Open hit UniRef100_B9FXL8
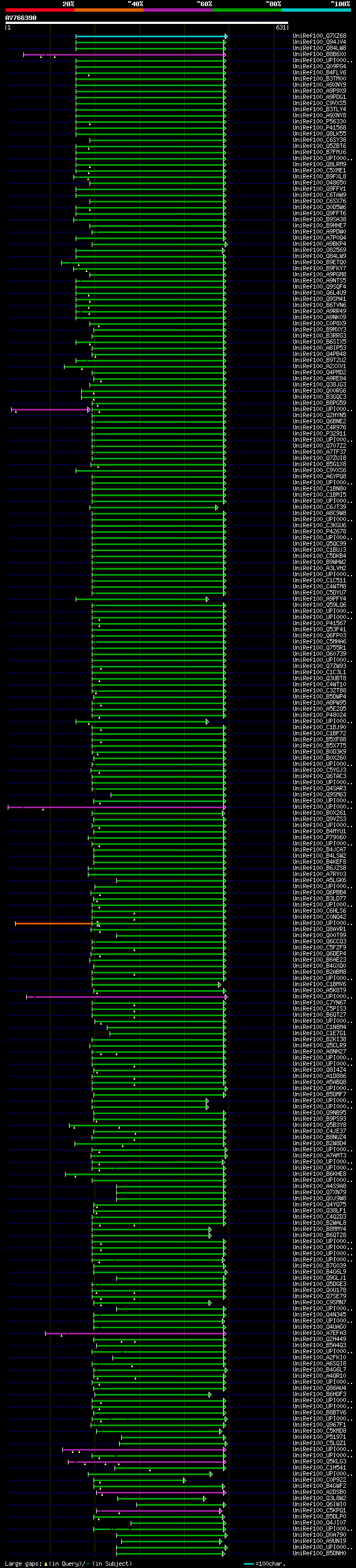Screen dimensions: 356x1568 319,177
